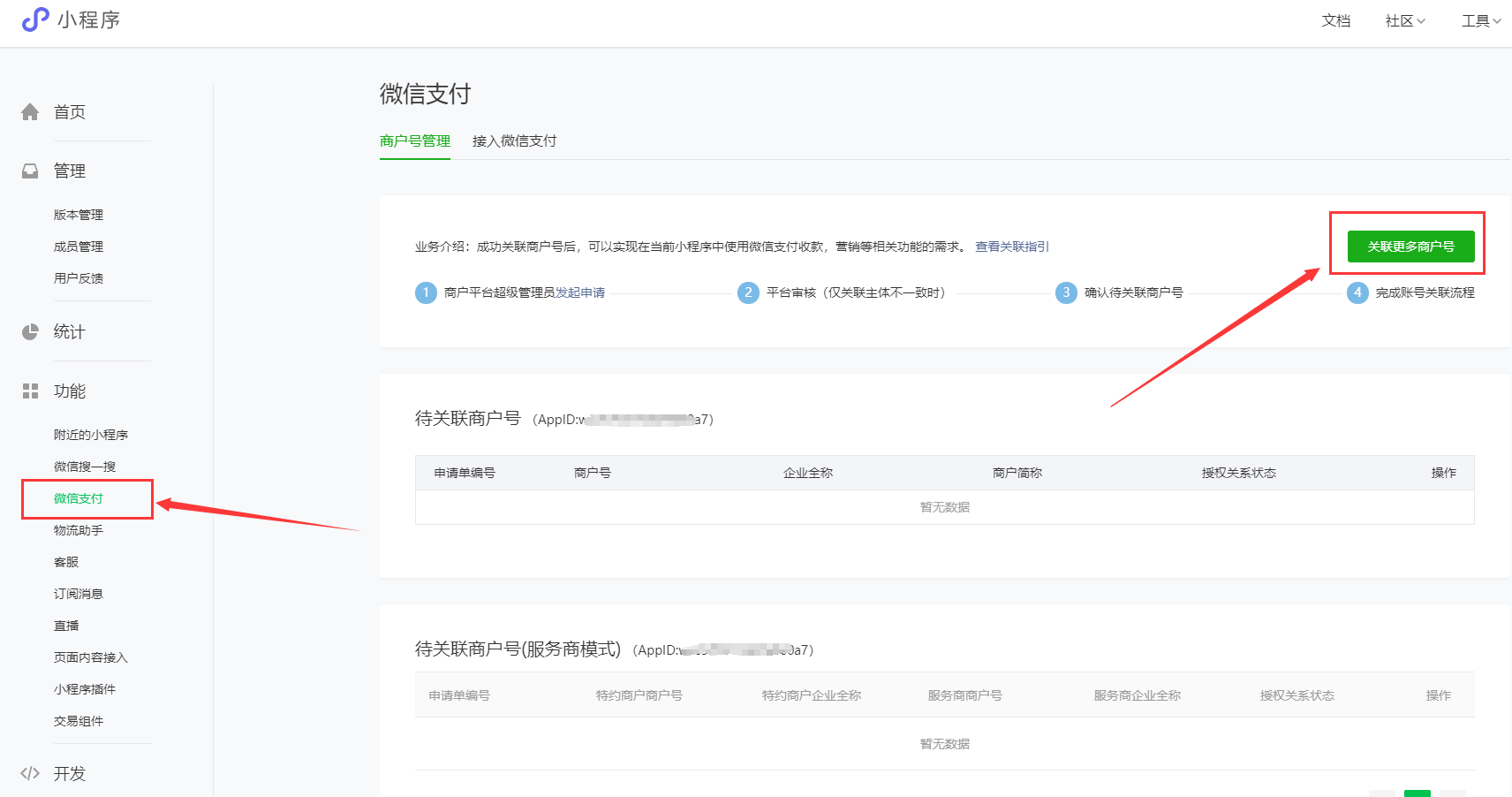Open 文档 in top navigation
1512x797 pixels.
(x=1336, y=21)
